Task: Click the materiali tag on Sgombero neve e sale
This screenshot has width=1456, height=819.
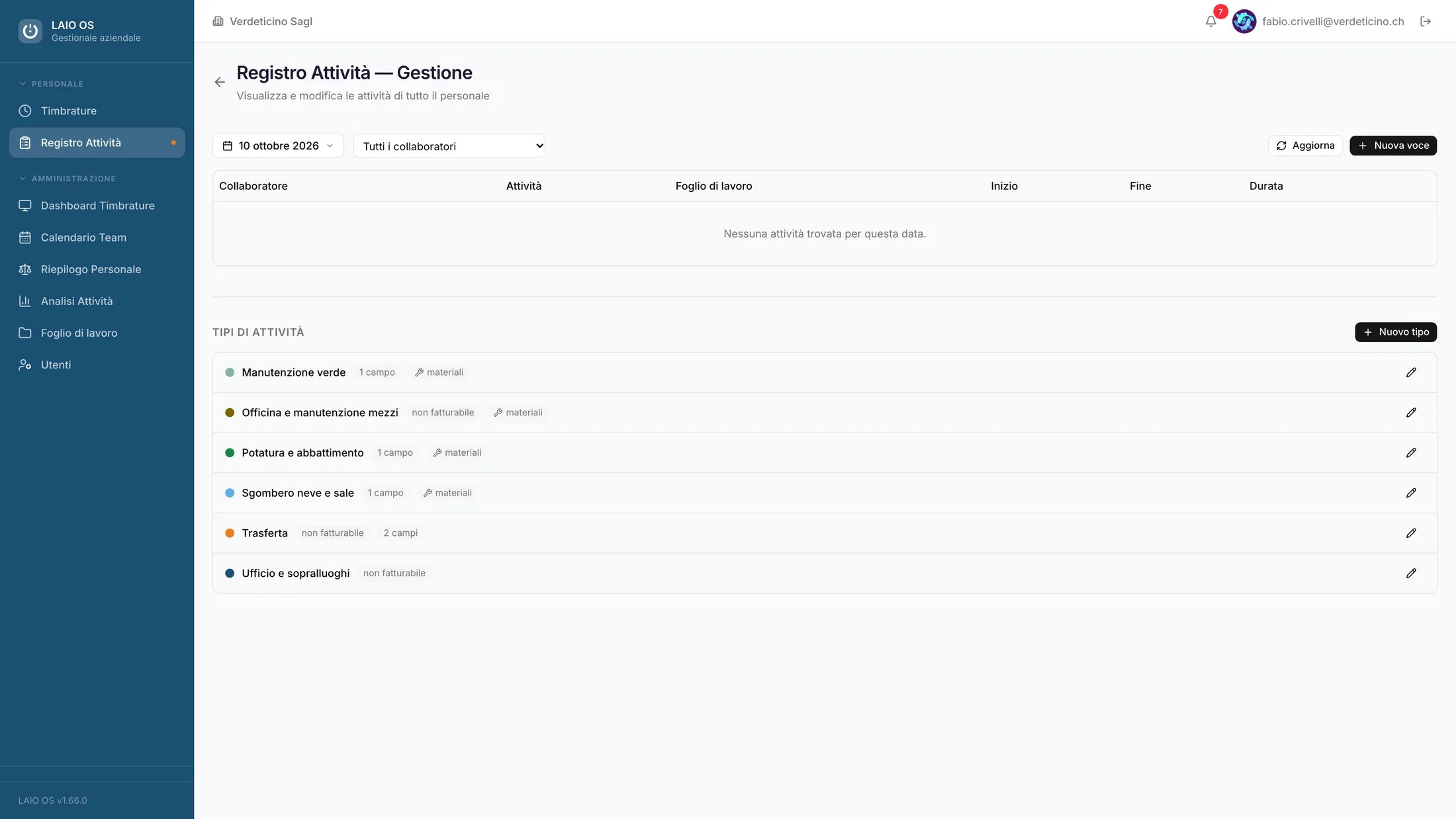Action: [447, 493]
